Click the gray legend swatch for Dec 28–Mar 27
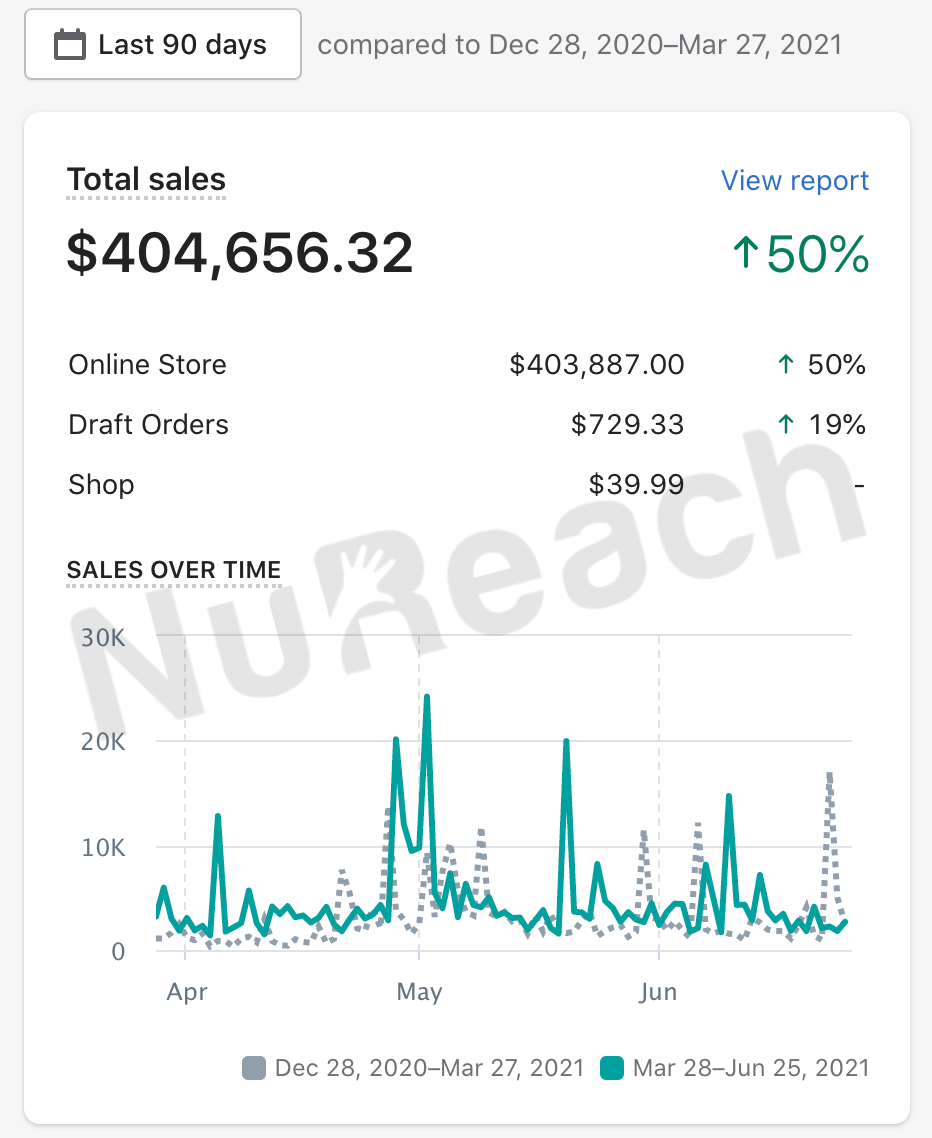This screenshot has width=932, height=1138. click(x=255, y=1068)
